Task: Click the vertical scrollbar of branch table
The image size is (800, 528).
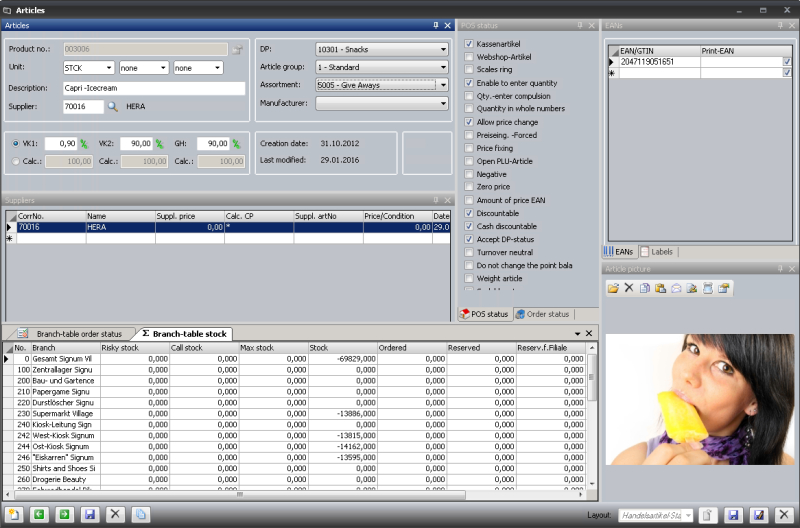Action: coord(592,378)
